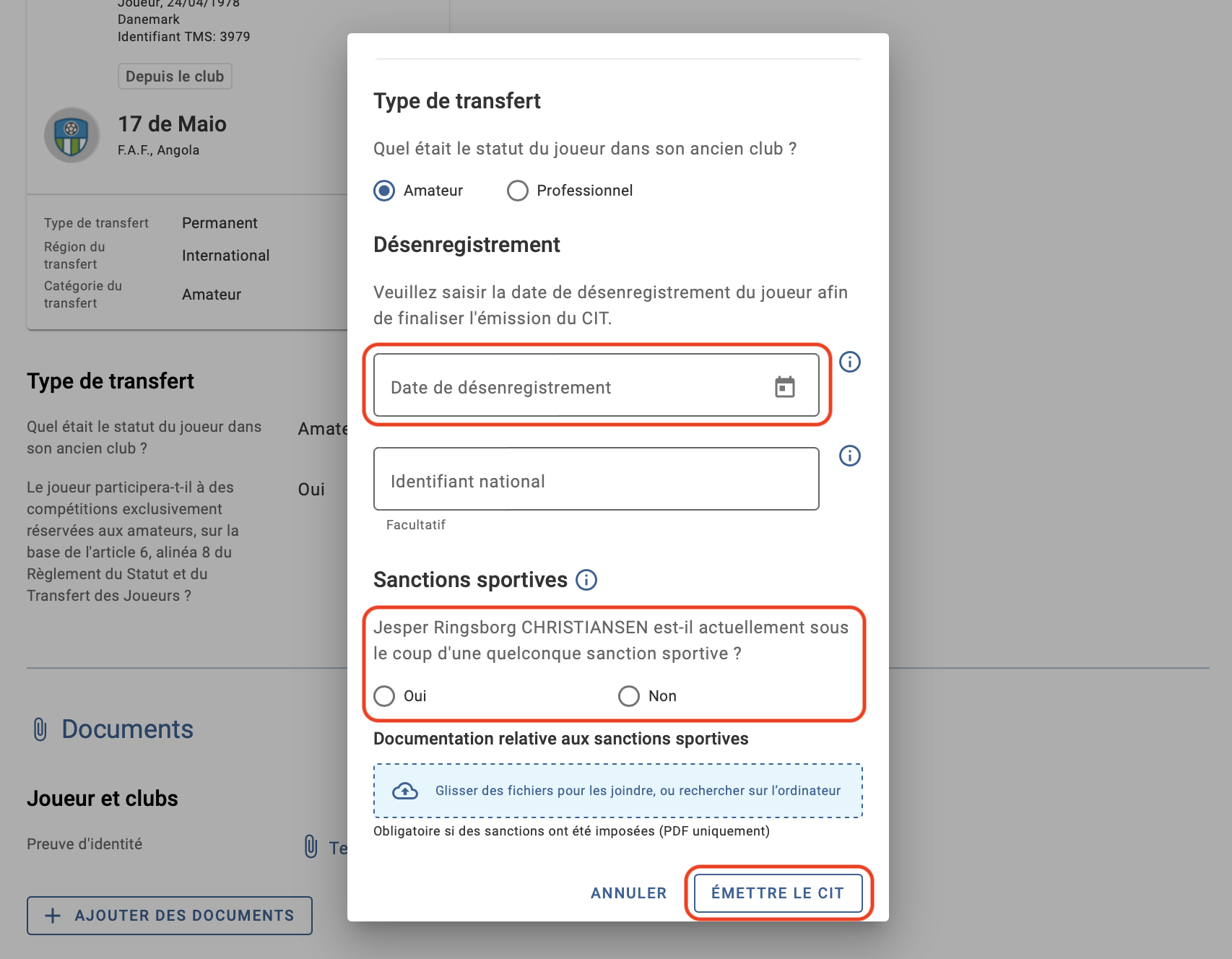Choose Oui for sanction sportive
Image resolution: width=1232 pixels, height=959 pixels.
[384, 696]
